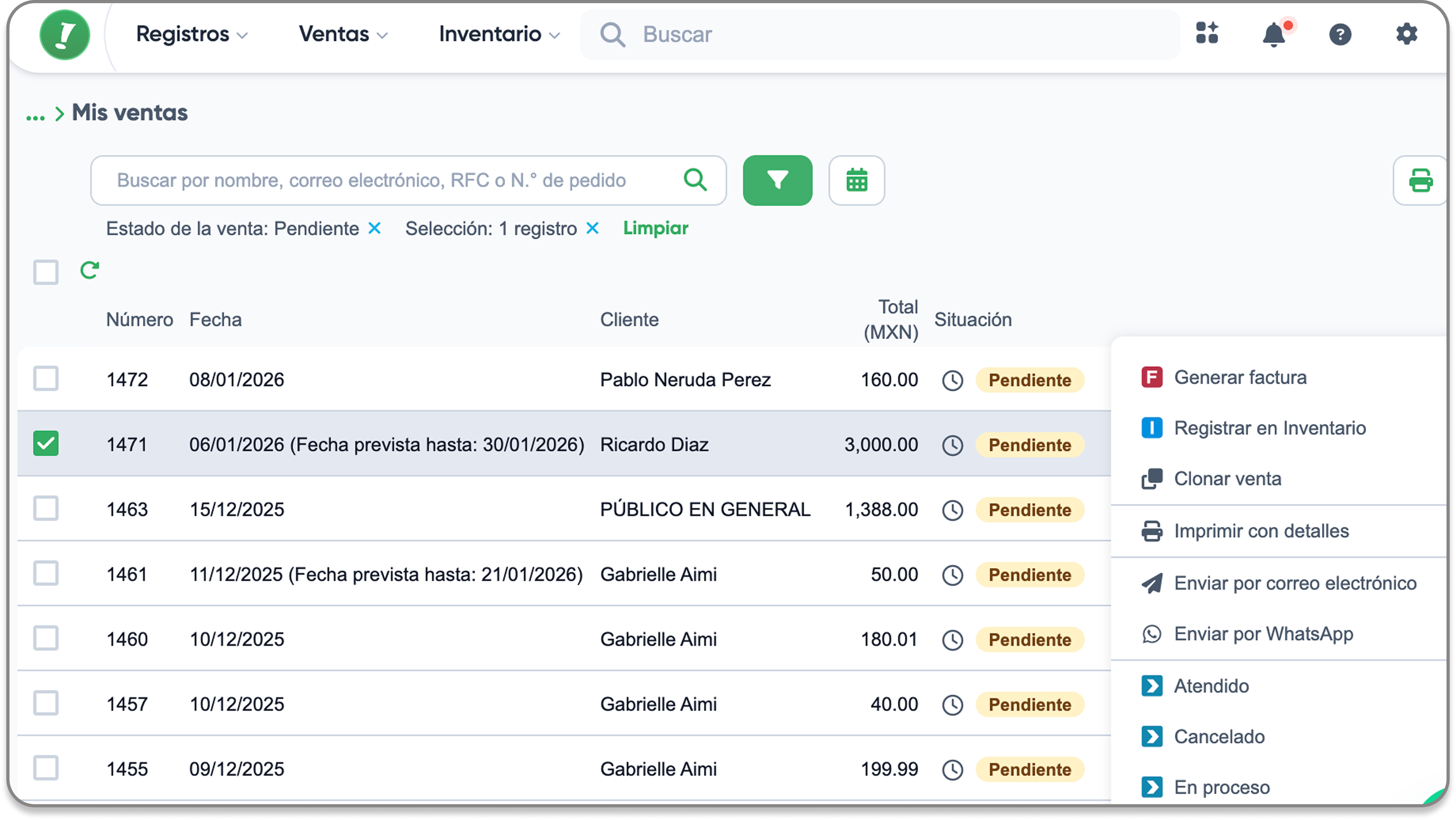Check the box for sale 1463
This screenshot has width=1456, height=820.
46,509
